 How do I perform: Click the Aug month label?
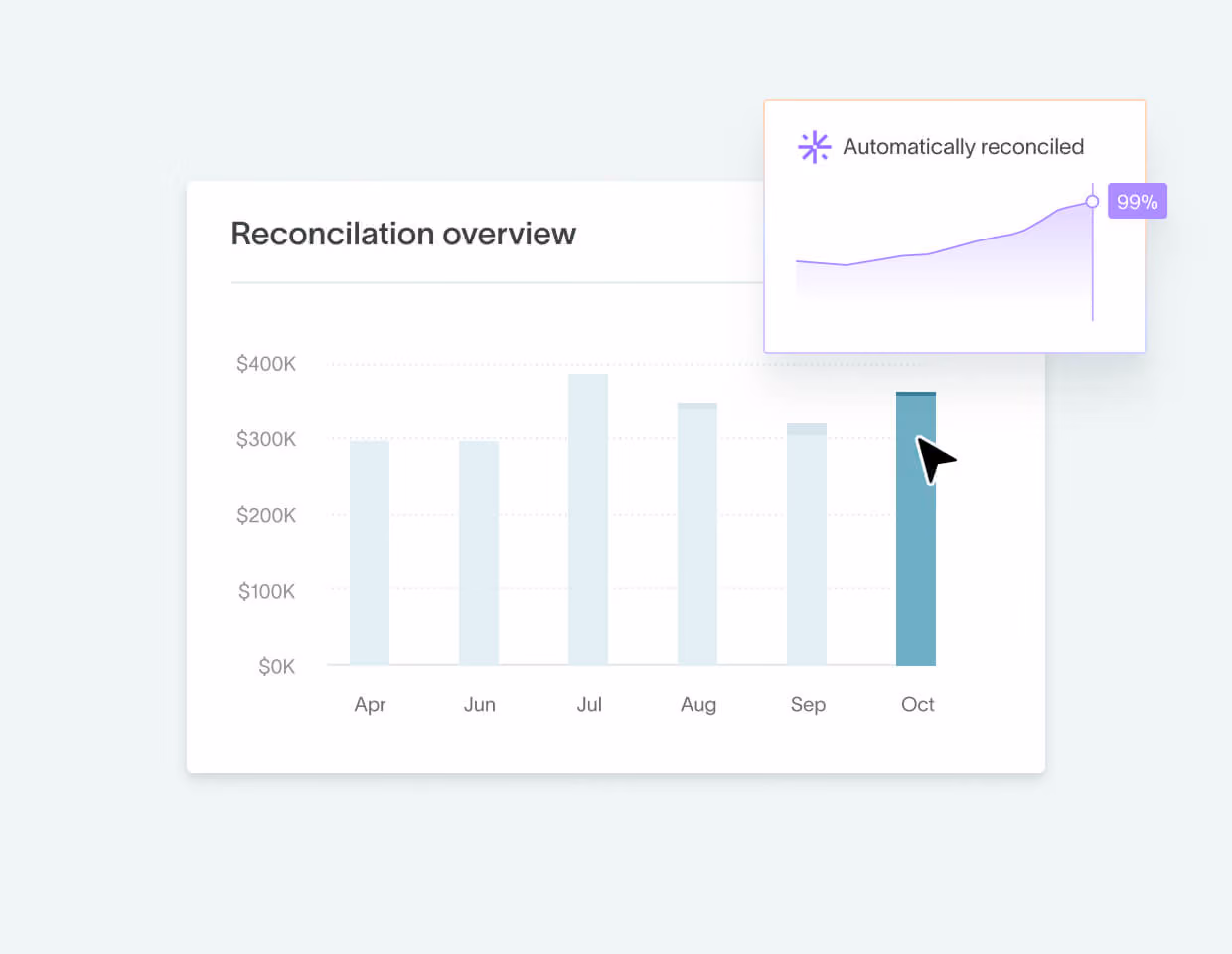click(698, 705)
